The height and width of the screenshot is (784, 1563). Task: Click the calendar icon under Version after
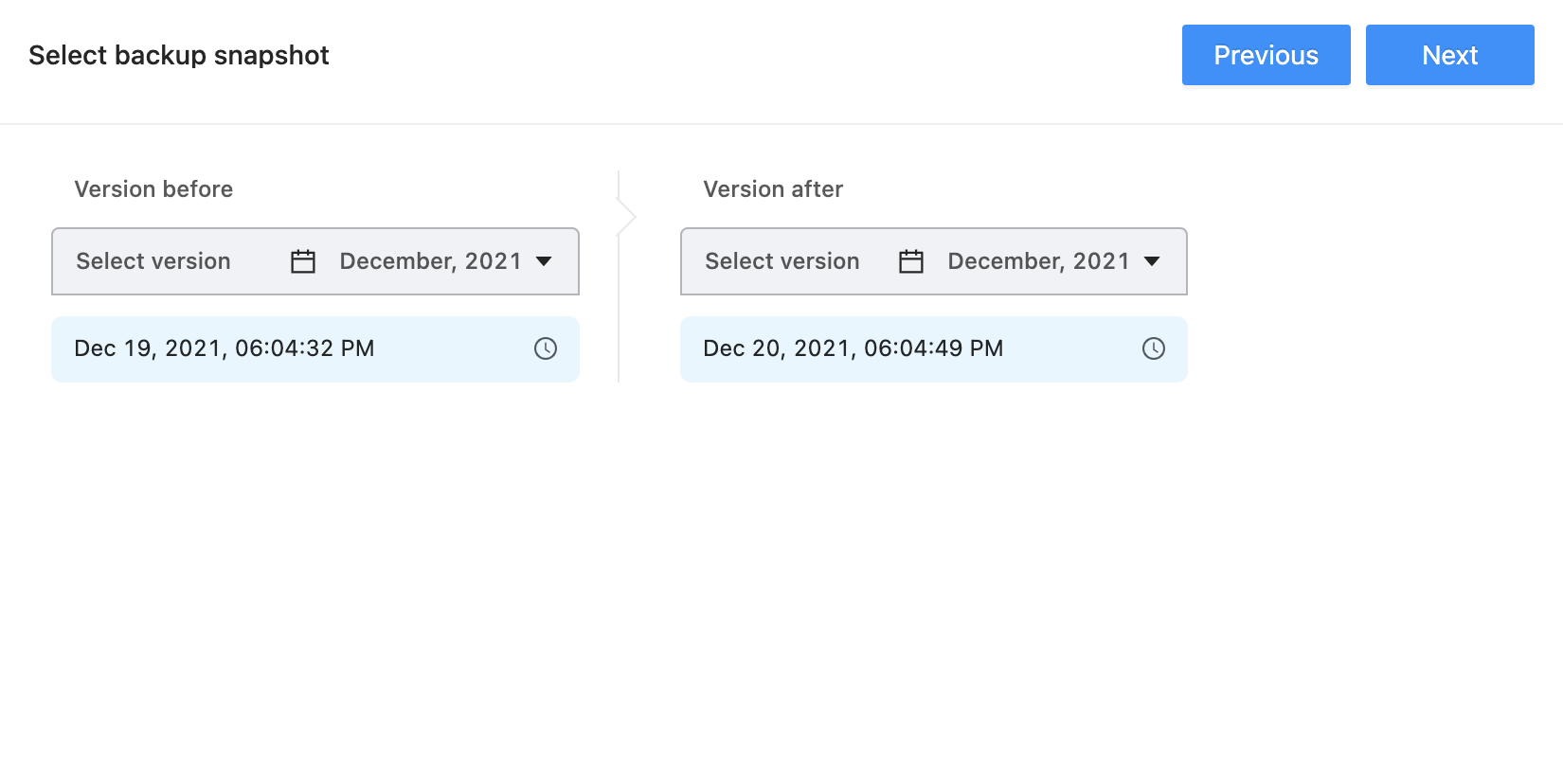[911, 261]
